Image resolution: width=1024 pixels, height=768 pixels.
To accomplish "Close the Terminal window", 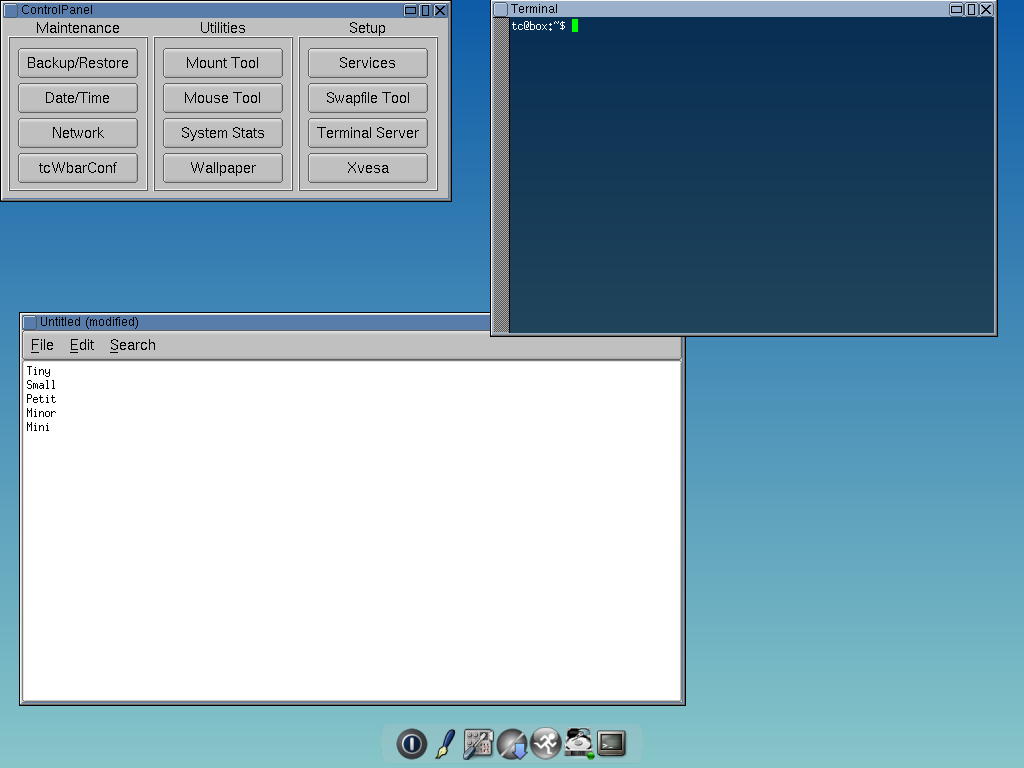I will point(986,9).
